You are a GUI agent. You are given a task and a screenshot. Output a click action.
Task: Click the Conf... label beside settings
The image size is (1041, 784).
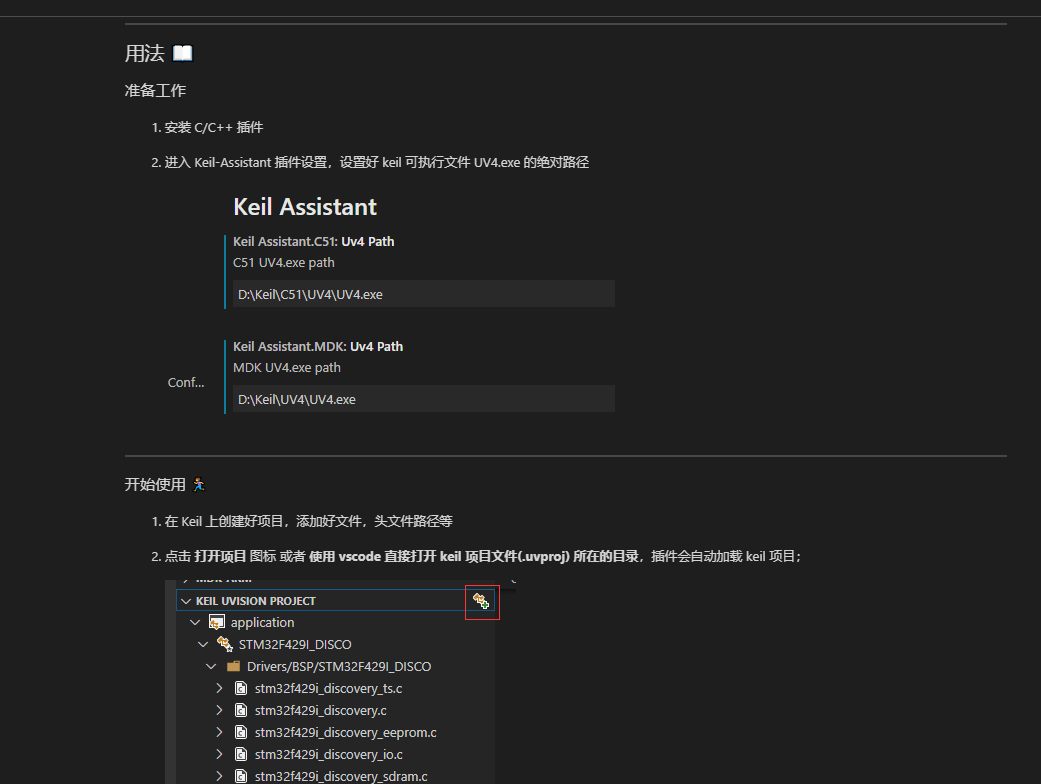186,382
